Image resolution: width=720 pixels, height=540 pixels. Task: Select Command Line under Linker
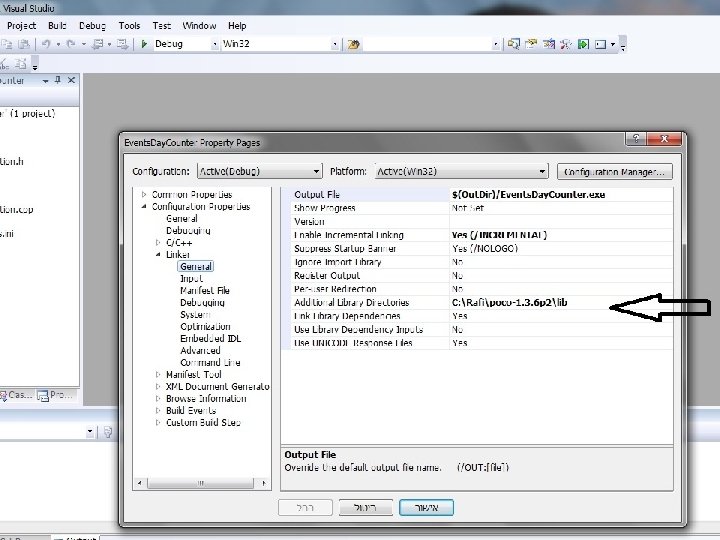coord(210,362)
